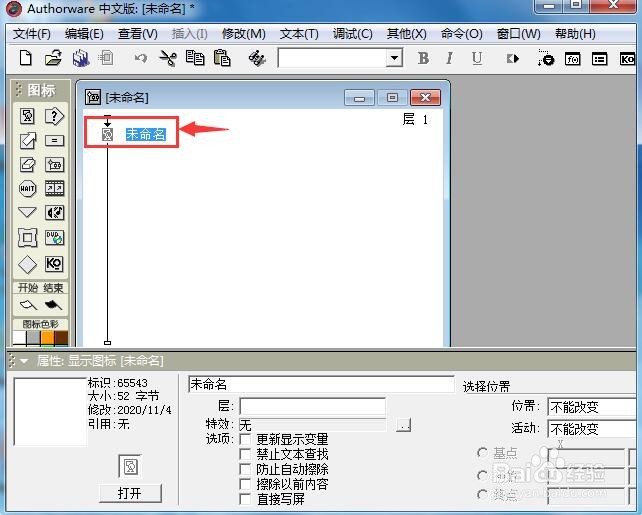The image size is (642, 515).
Task: Click the Undo arrow icon
Action: [x=140, y=58]
